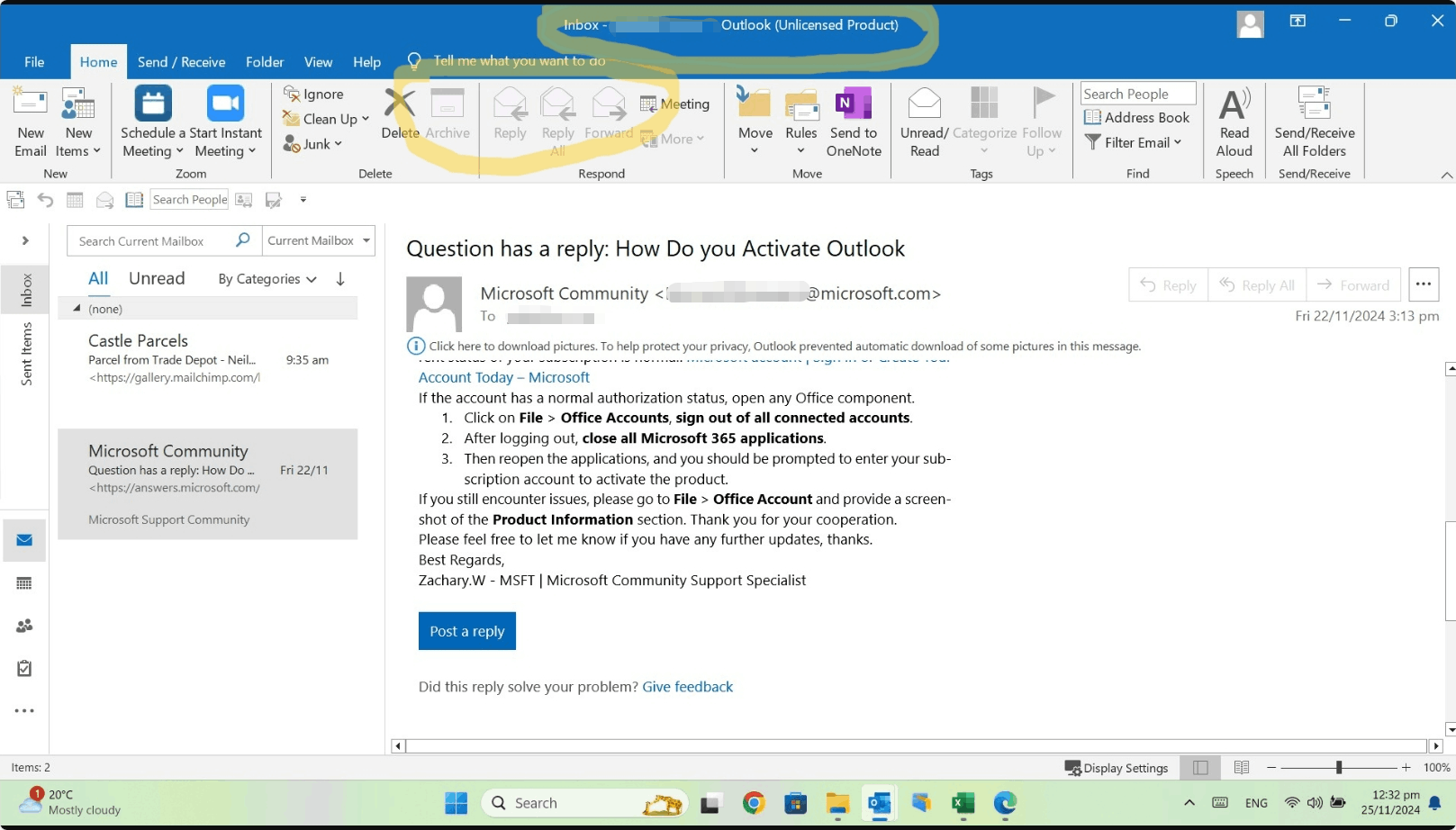The height and width of the screenshot is (830, 1456).
Task: Launch Excel from the taskbar
Action: tap(963, 802)
